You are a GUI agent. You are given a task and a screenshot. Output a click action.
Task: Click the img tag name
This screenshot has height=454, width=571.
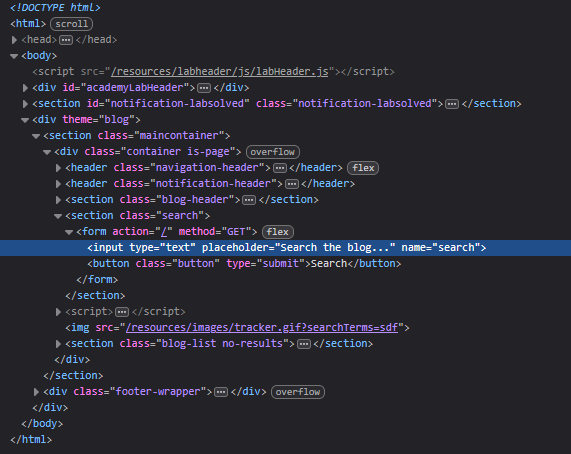click(x=80, y=328)
